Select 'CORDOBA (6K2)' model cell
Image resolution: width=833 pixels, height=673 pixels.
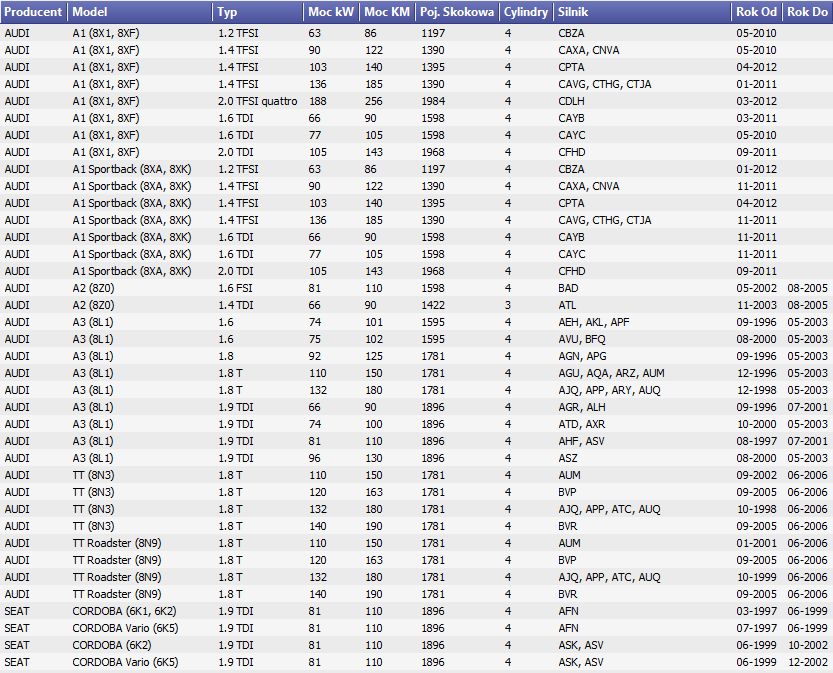click(112, 645)
